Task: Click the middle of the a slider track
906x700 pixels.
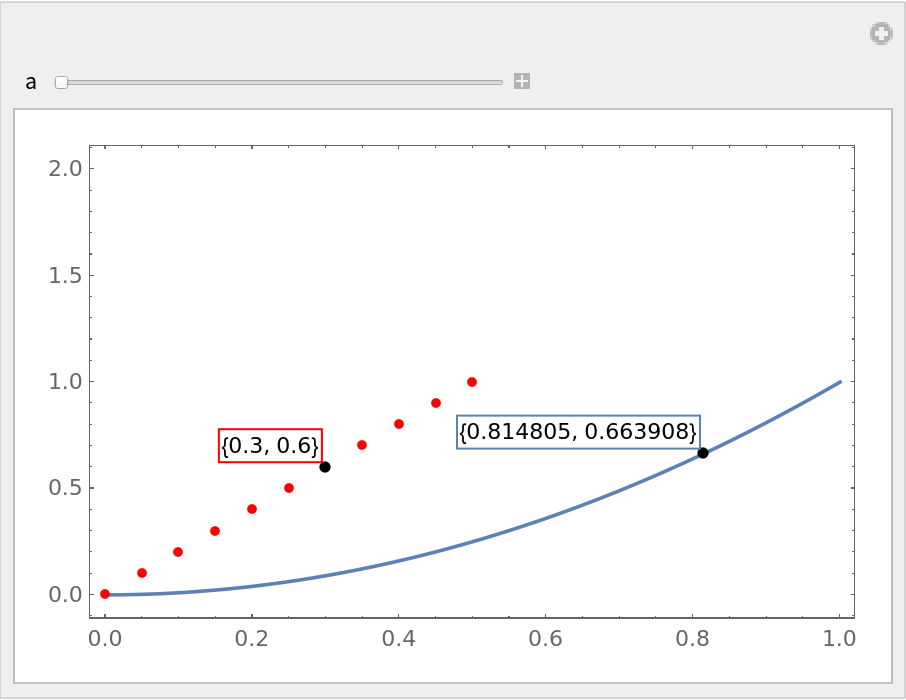Action: point(281,82)
